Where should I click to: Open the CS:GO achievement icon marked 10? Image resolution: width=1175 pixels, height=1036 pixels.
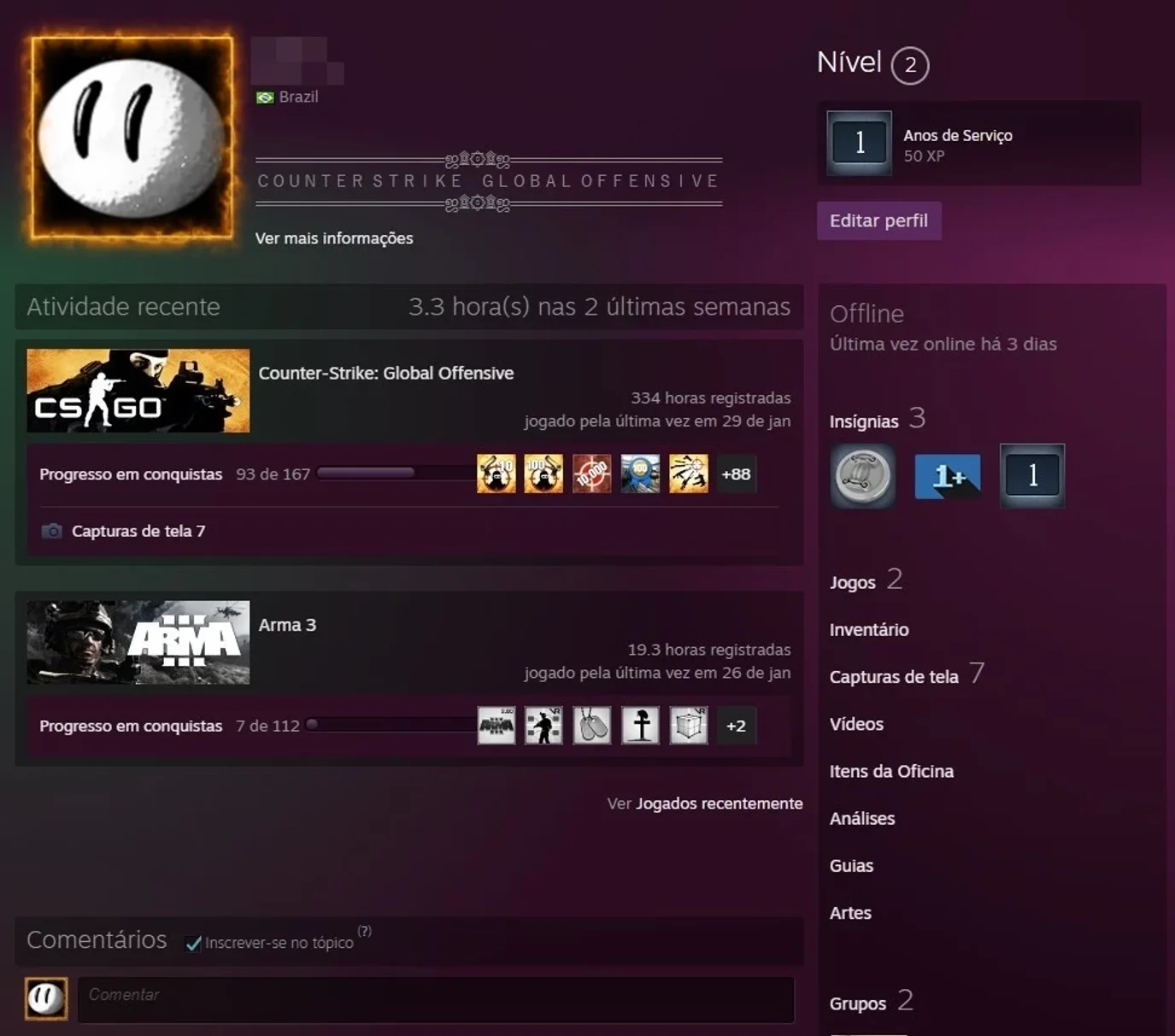[x=496, y=474]
